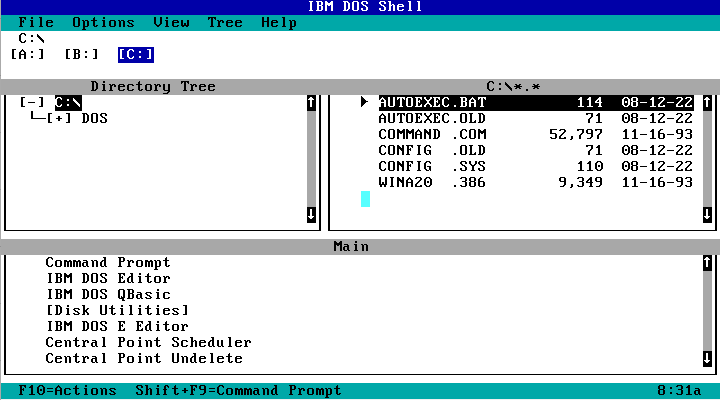Click the Directory Tree panel title
This screenshot has height=400, width=720.
153,86
